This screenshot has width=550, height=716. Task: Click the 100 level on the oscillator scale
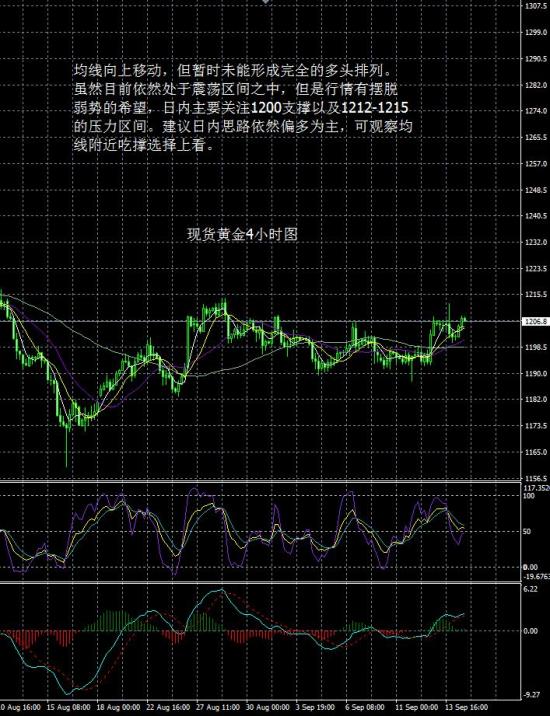(529, 496)
